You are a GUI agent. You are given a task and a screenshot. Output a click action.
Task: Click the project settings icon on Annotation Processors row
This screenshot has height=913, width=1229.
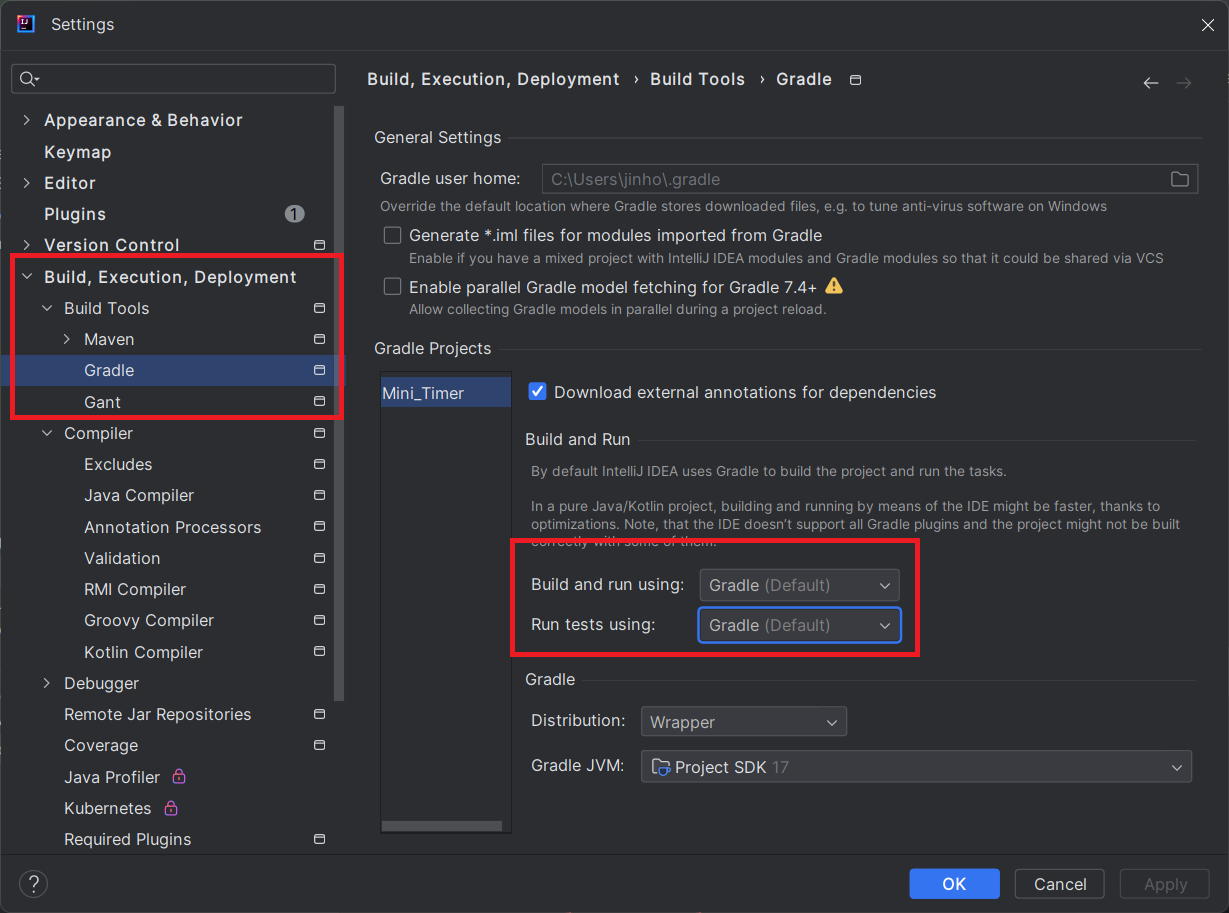(319, 526)
